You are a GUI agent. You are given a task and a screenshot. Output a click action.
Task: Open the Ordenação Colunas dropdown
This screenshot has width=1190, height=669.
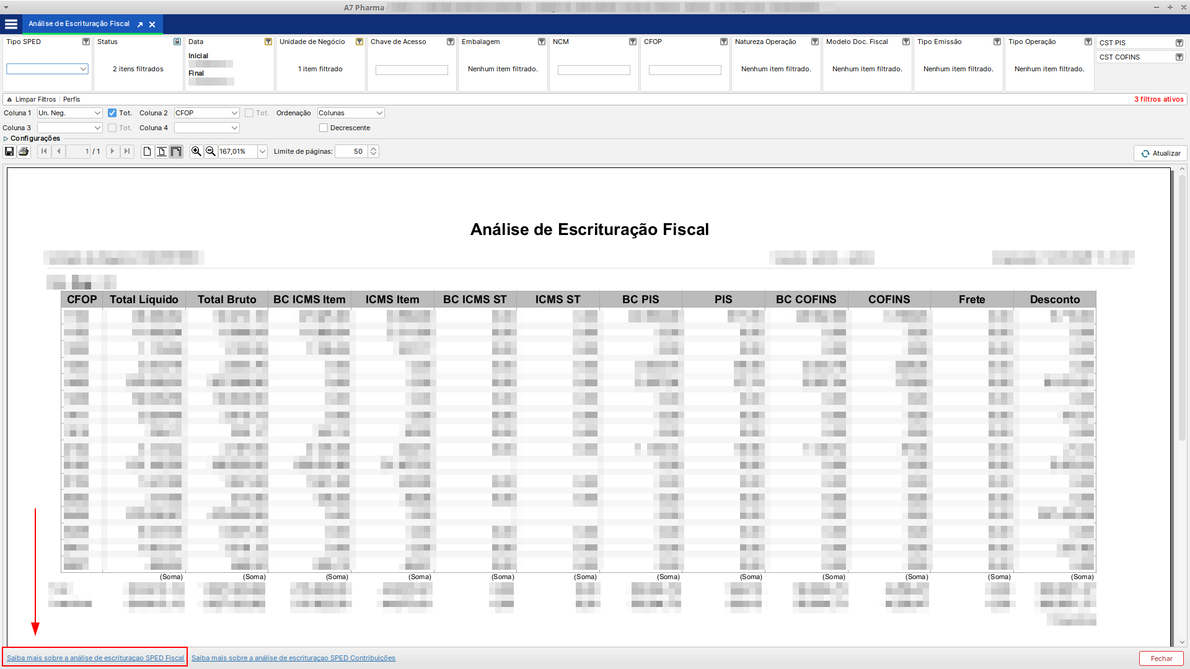pos(350,113)
